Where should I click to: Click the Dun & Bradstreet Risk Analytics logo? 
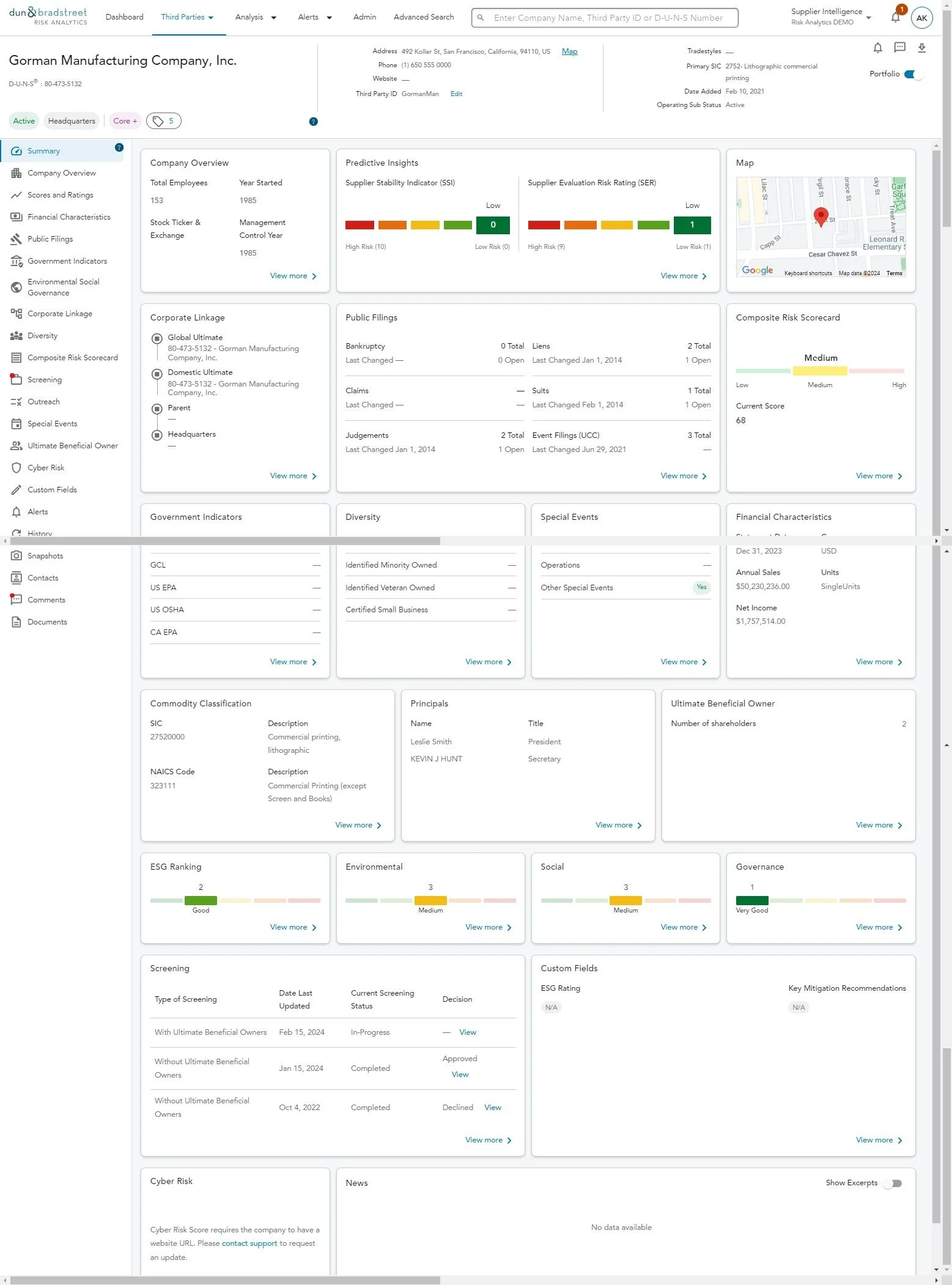tap(48, 17)
